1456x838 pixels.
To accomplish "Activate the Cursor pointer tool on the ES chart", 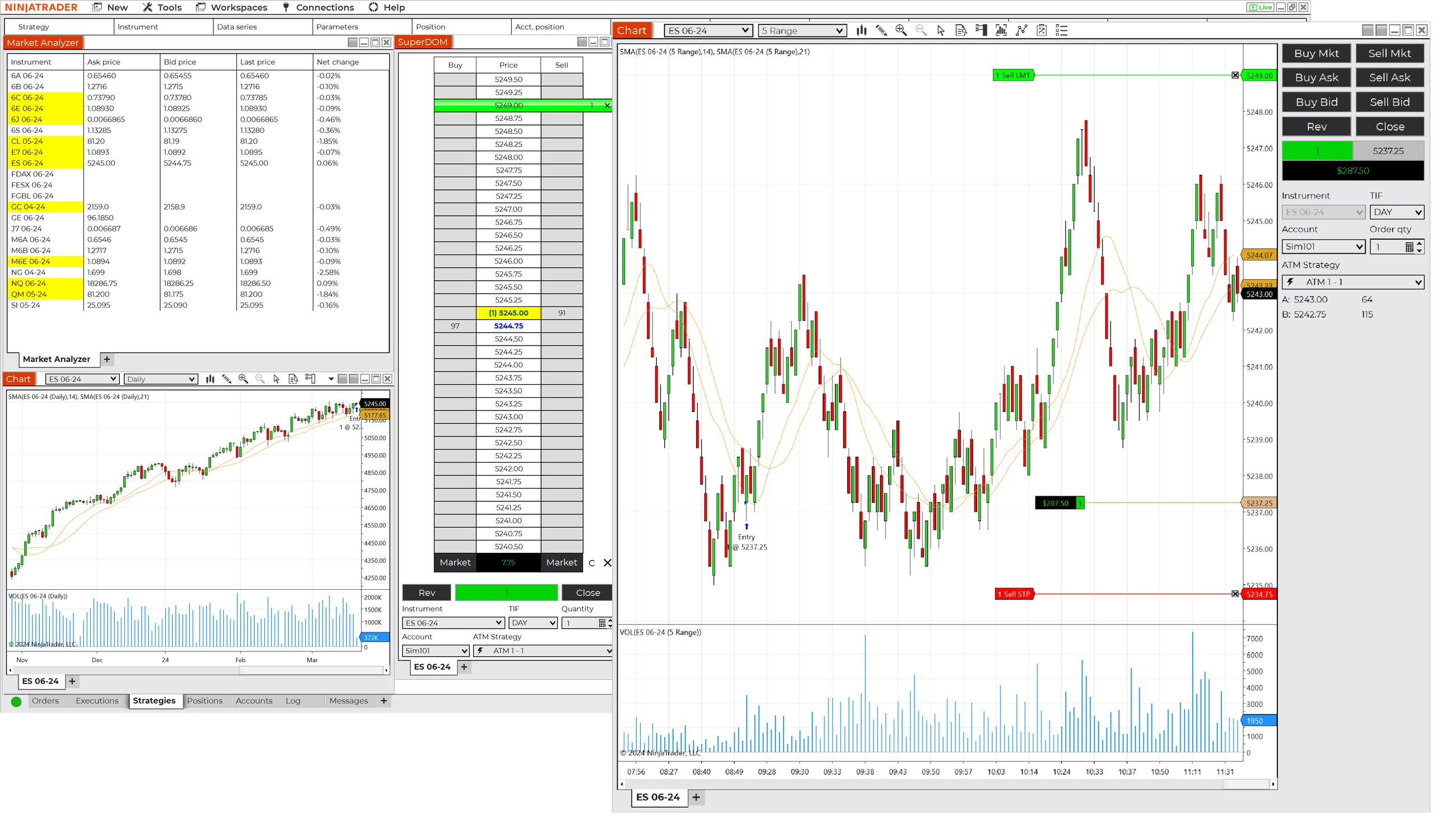I will [941, 30].
